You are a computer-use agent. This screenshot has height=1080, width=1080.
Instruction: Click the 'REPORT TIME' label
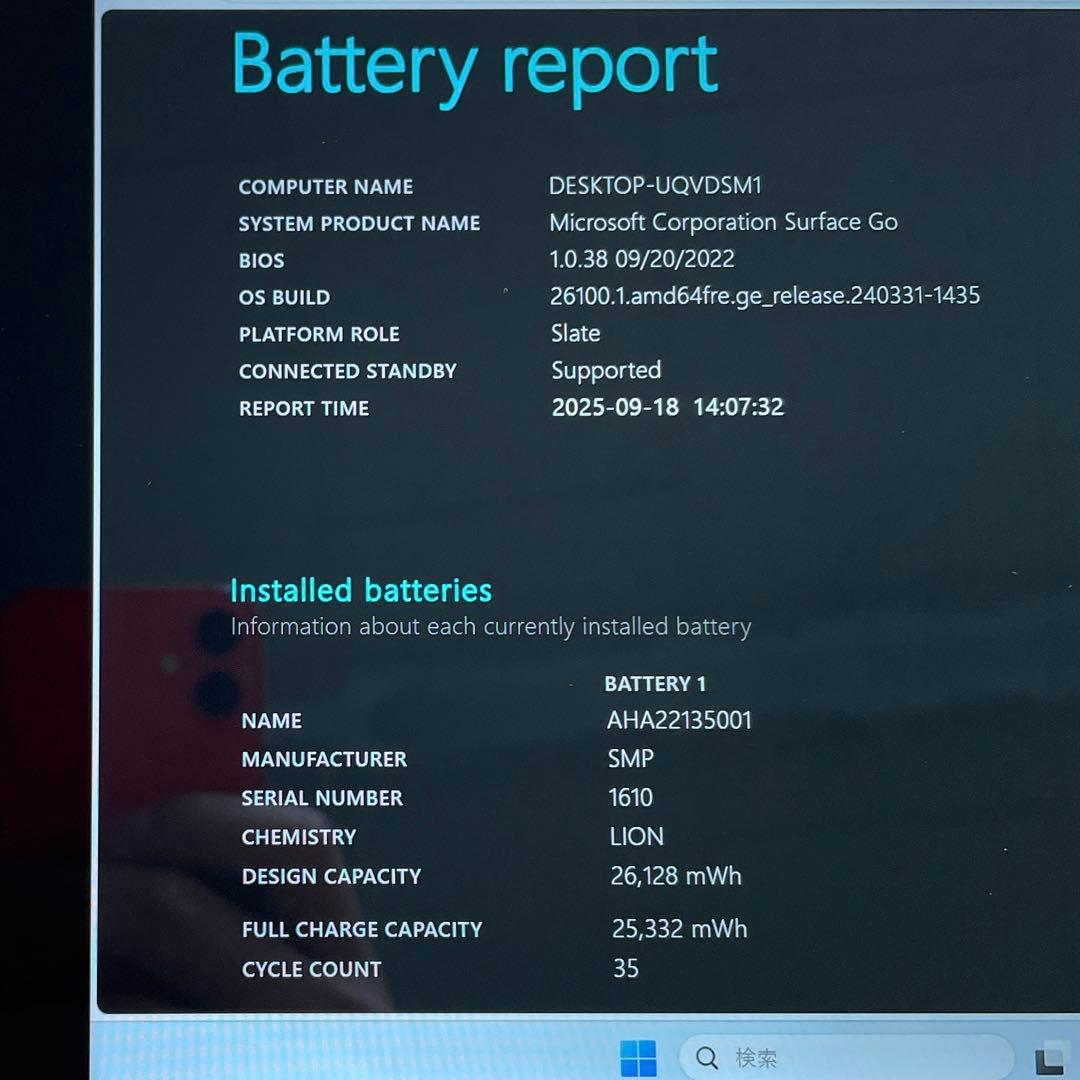coord(304,408)
